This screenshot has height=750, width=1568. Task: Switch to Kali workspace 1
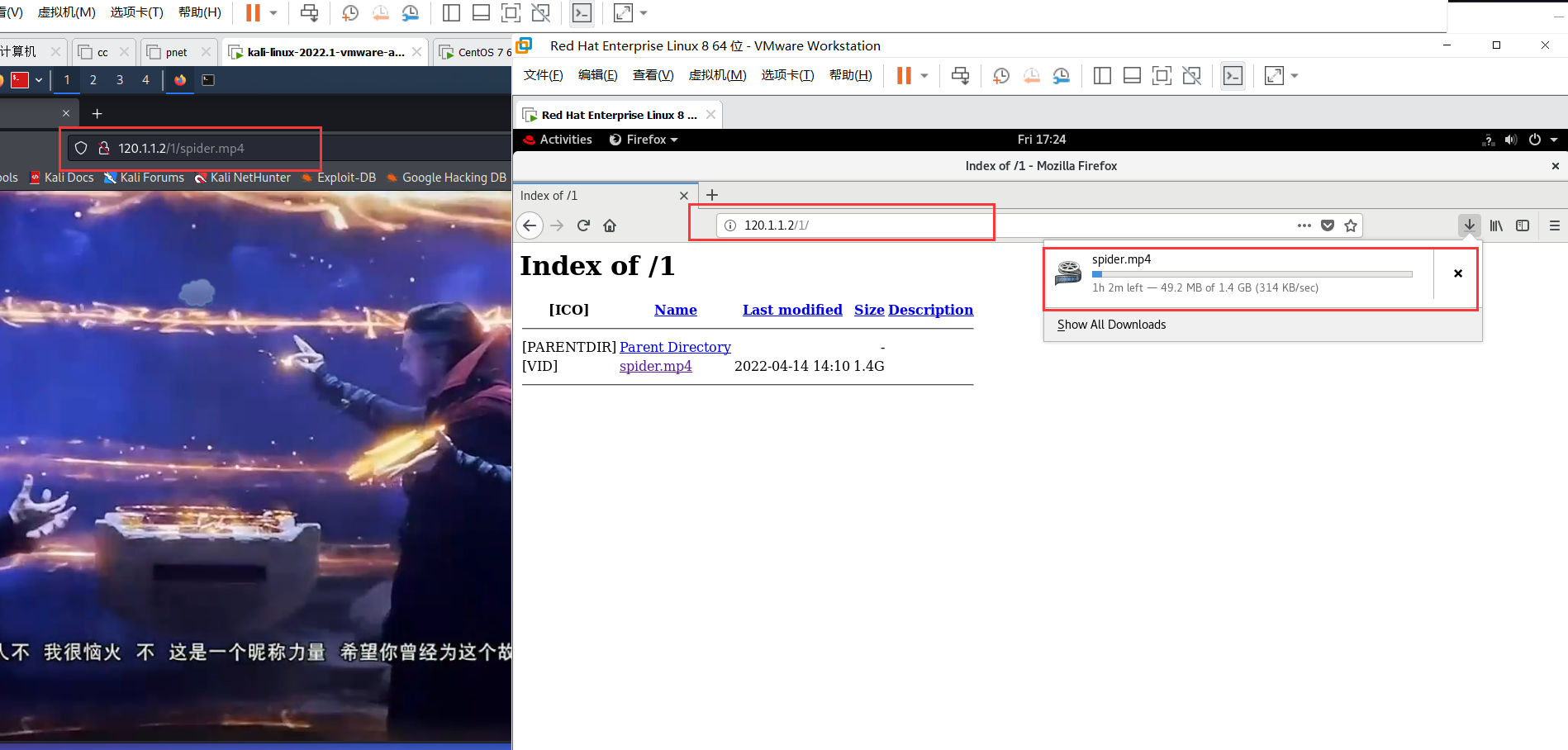click(67, 80)
